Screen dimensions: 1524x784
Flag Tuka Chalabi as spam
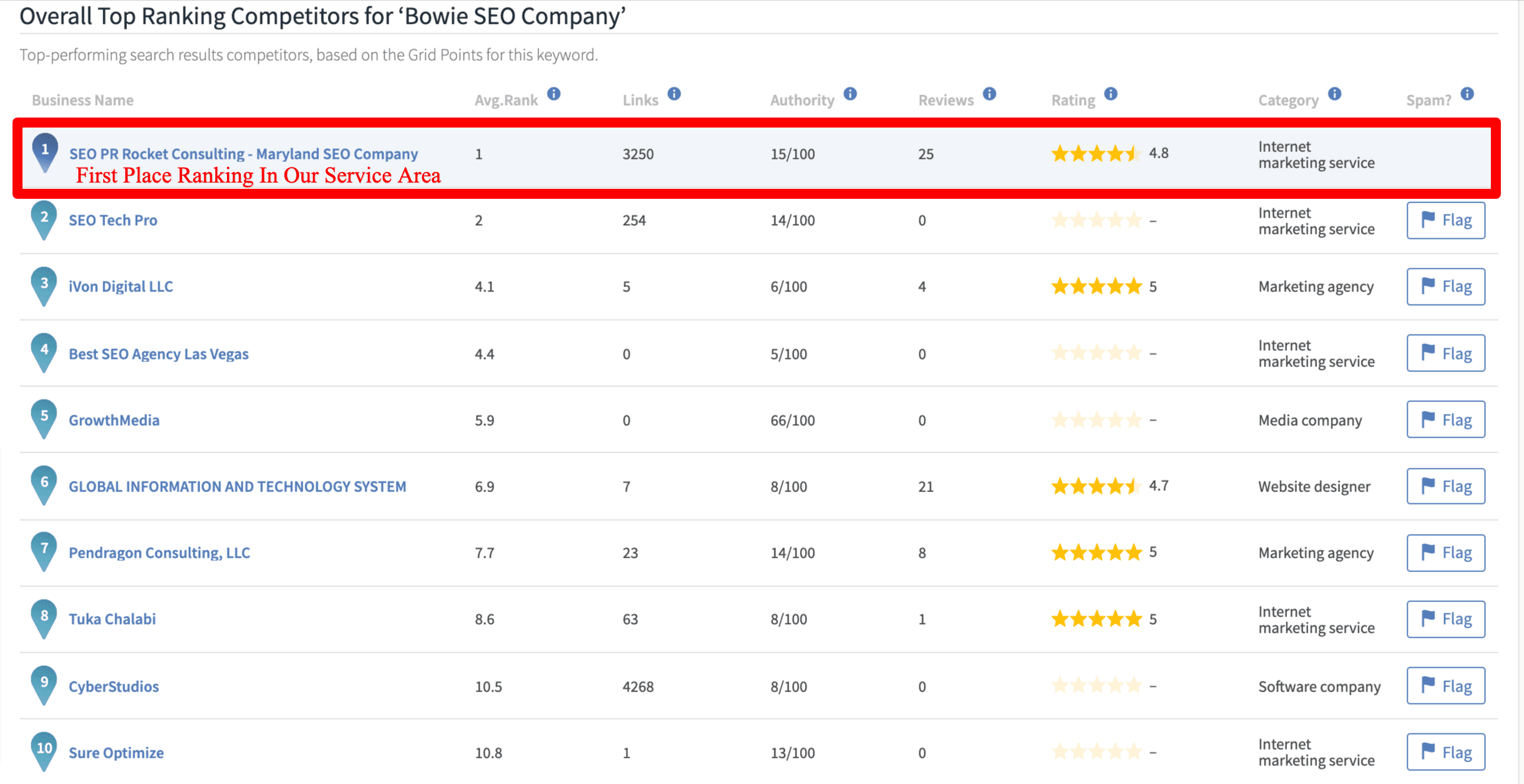pos(1446,619)
